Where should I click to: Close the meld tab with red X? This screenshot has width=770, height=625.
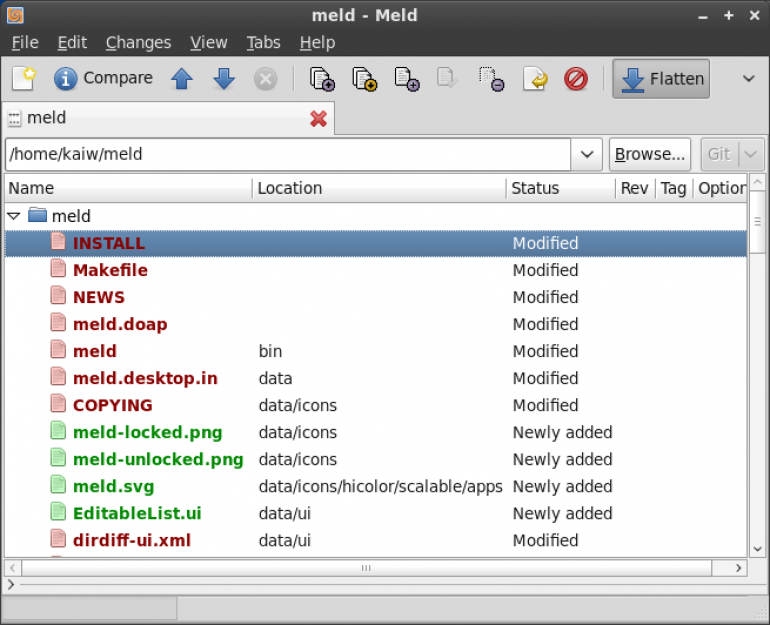tap(318, 118)
